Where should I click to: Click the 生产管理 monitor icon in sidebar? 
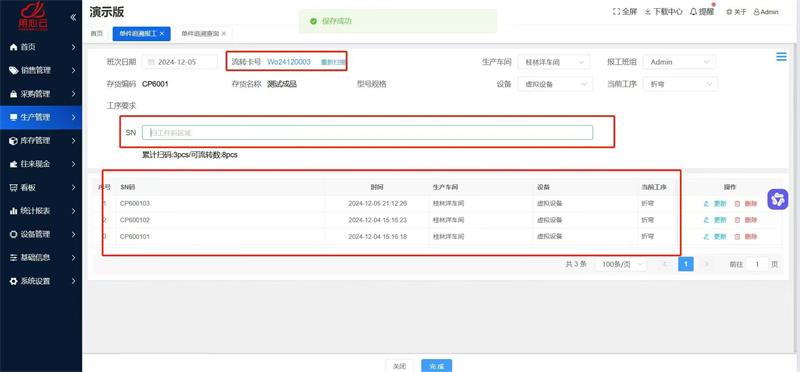14,117
